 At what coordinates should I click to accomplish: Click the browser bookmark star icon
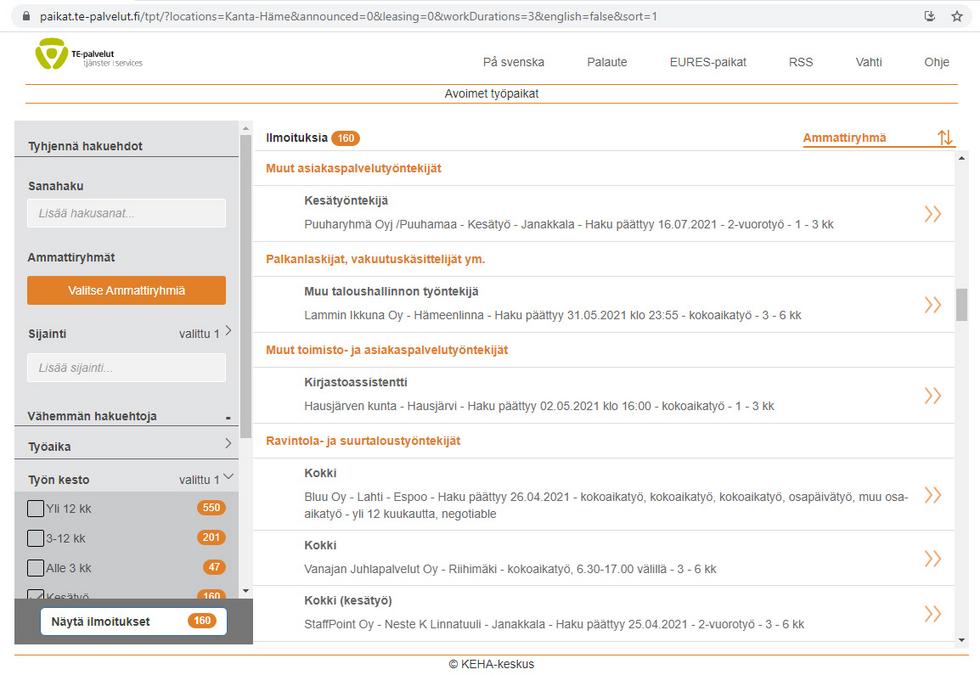(x=958, y=16)
